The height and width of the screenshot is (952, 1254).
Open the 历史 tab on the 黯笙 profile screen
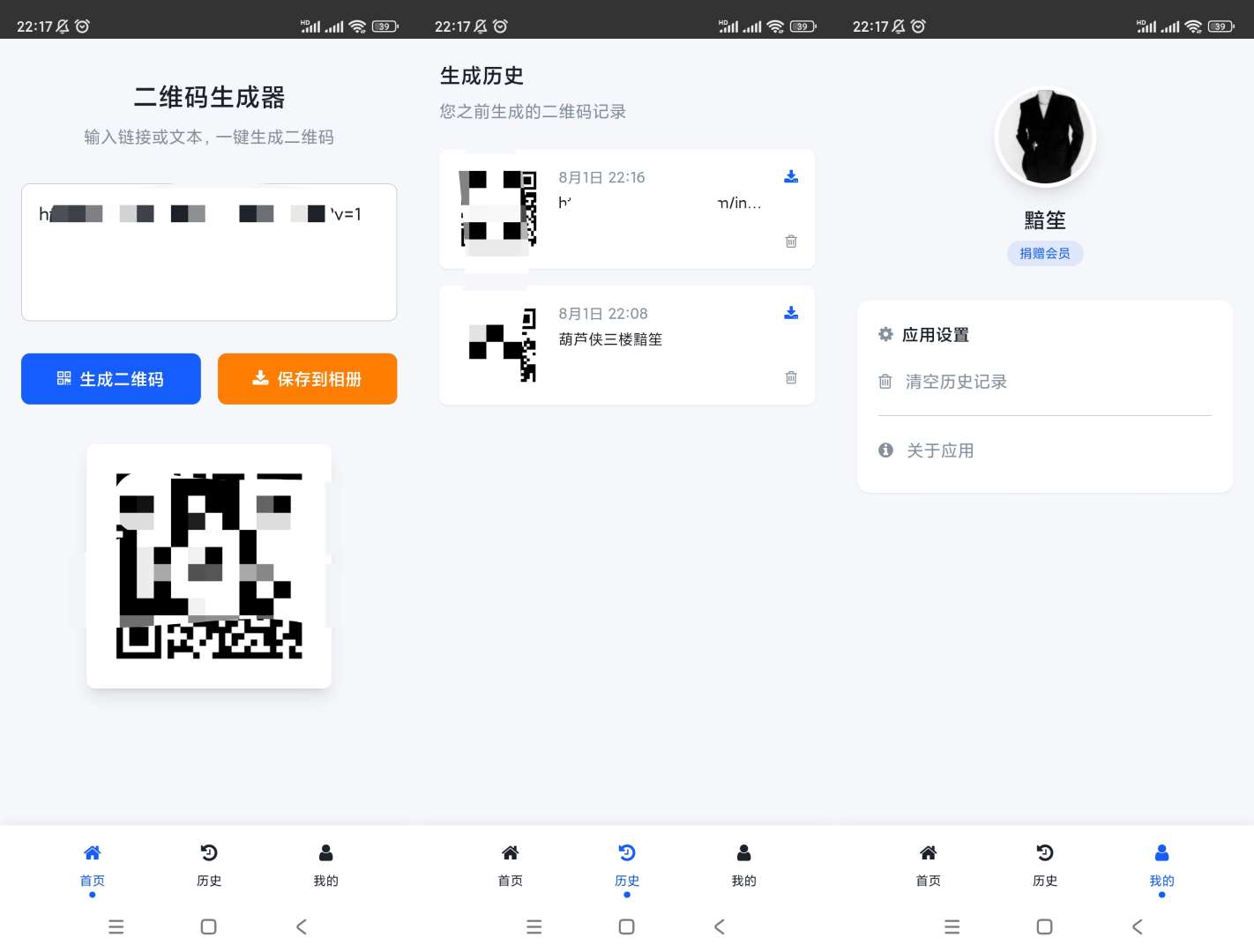click(1045, 866)
